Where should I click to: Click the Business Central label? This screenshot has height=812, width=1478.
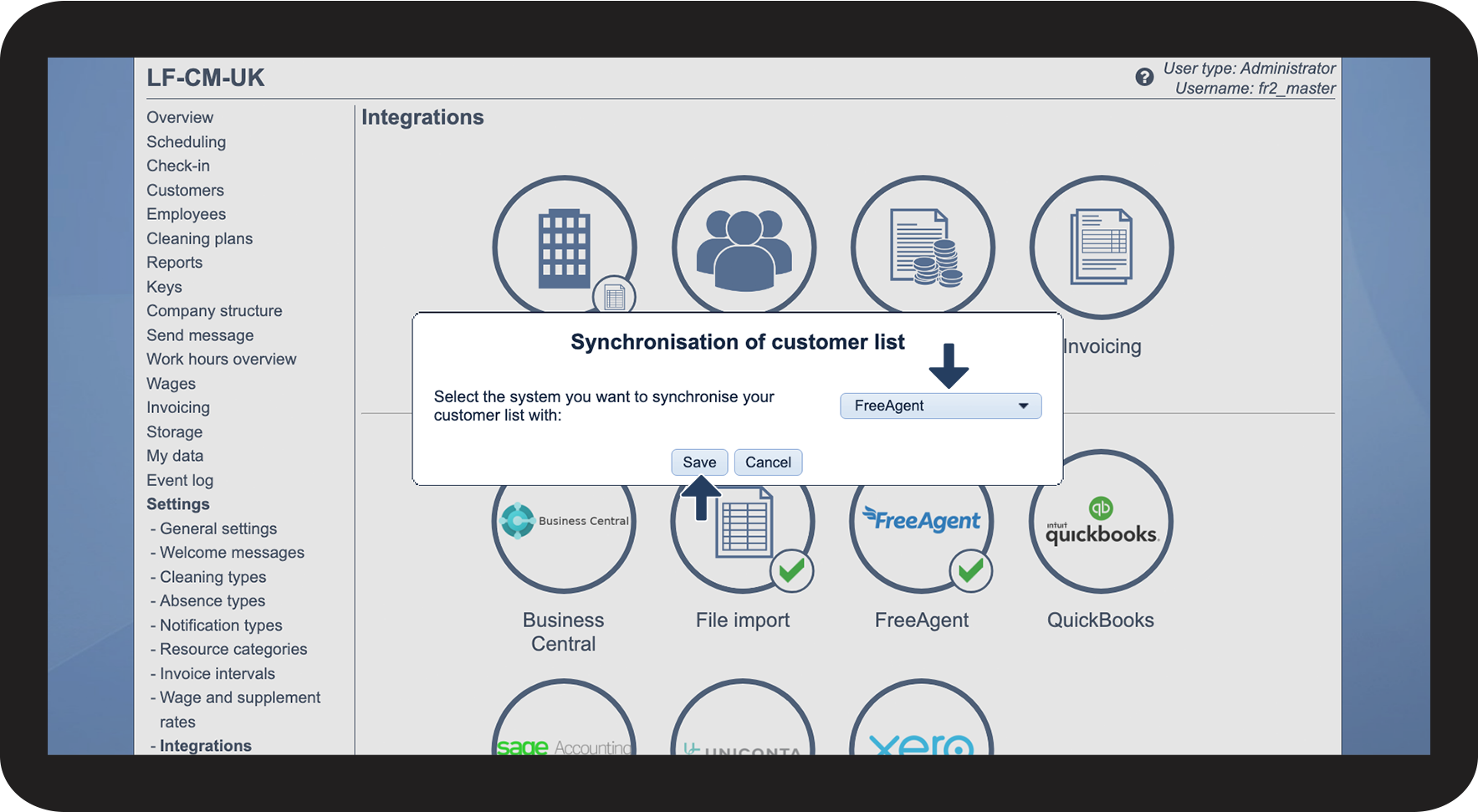click(564, 632)
